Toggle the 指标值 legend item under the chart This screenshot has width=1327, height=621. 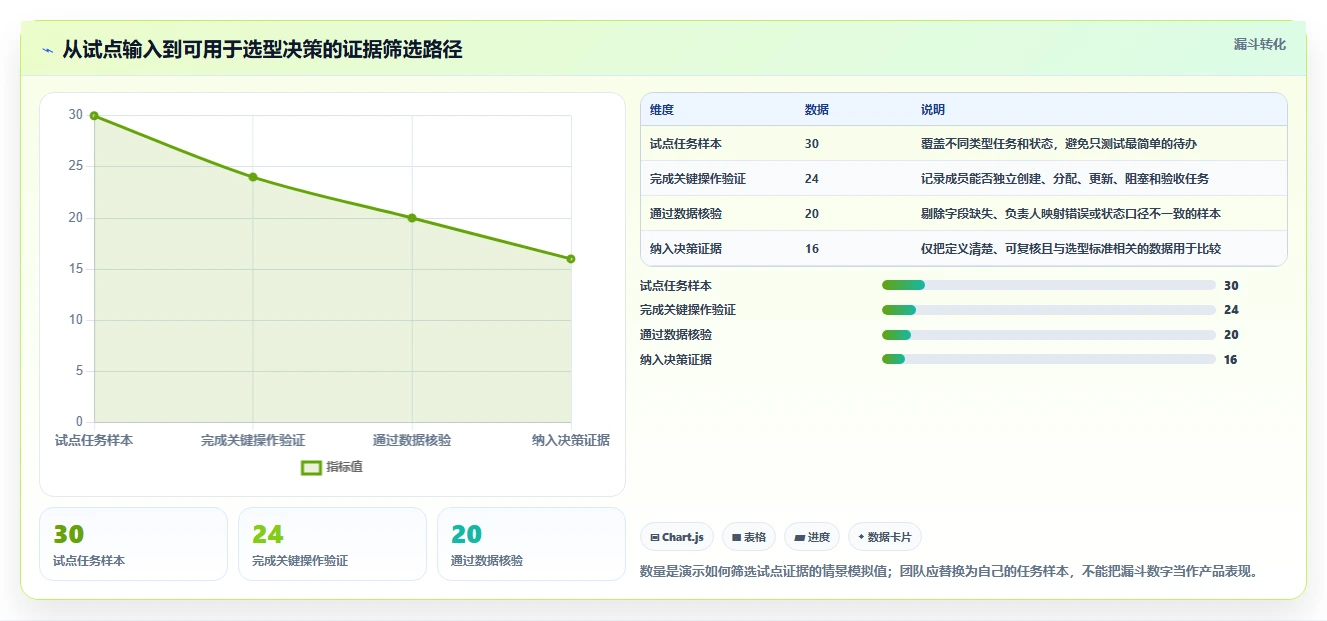click(332, 467)
